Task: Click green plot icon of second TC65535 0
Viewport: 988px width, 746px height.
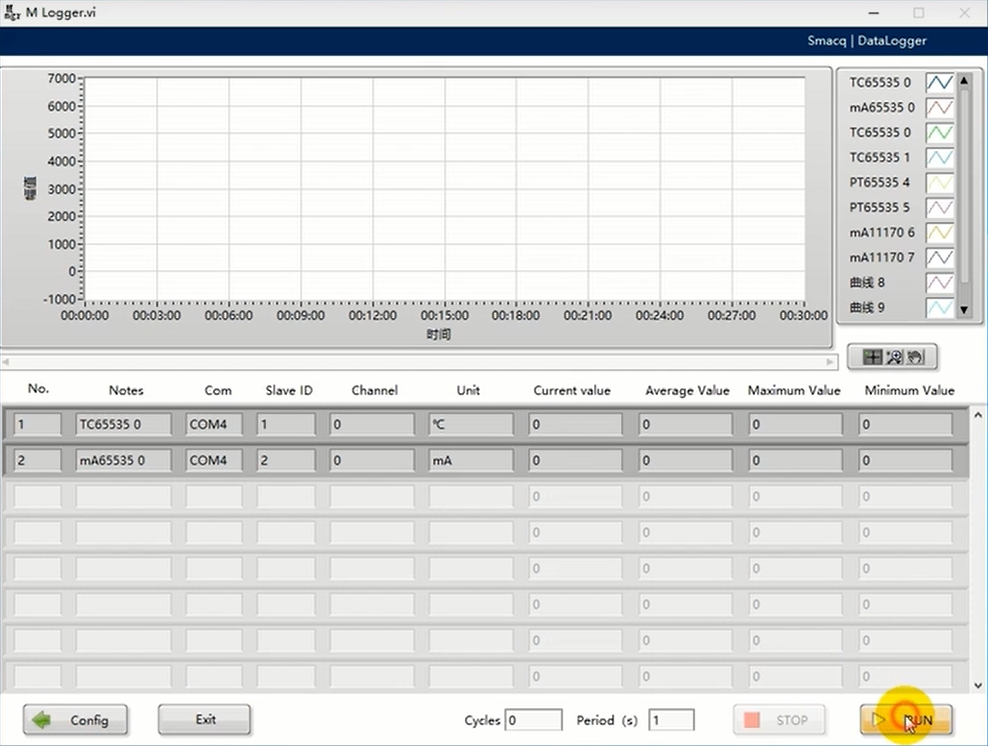Action: click(x=939, y=132)
